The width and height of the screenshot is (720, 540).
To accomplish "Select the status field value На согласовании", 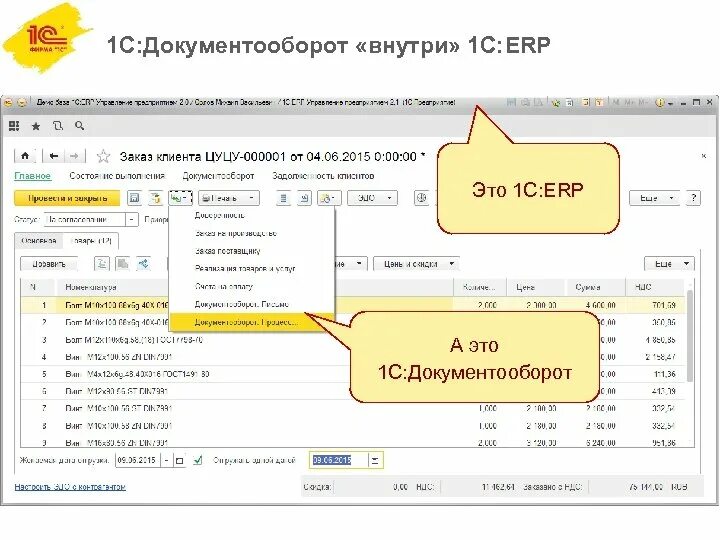I will (85, 219).
